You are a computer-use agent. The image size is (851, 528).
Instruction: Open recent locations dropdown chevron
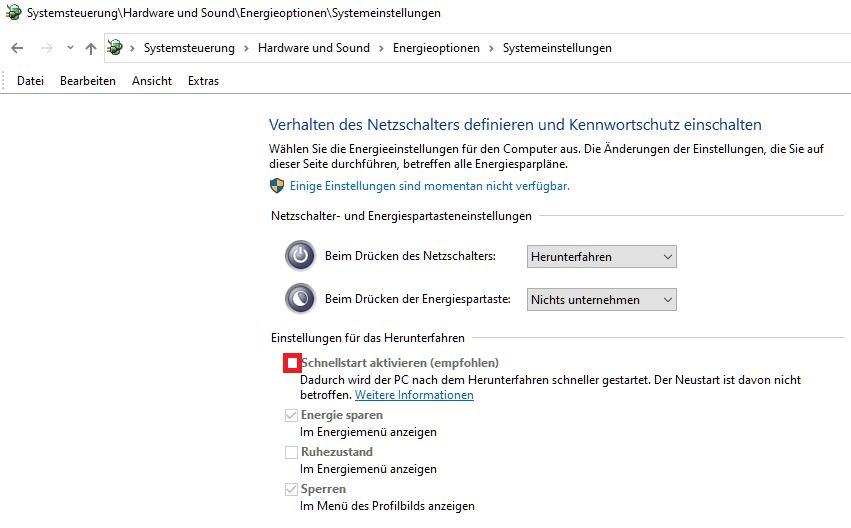[70, 48]
